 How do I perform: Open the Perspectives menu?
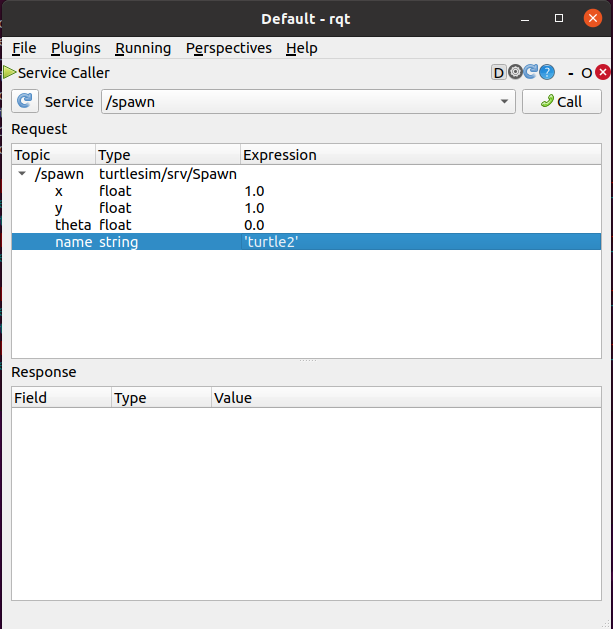[229, 48]
